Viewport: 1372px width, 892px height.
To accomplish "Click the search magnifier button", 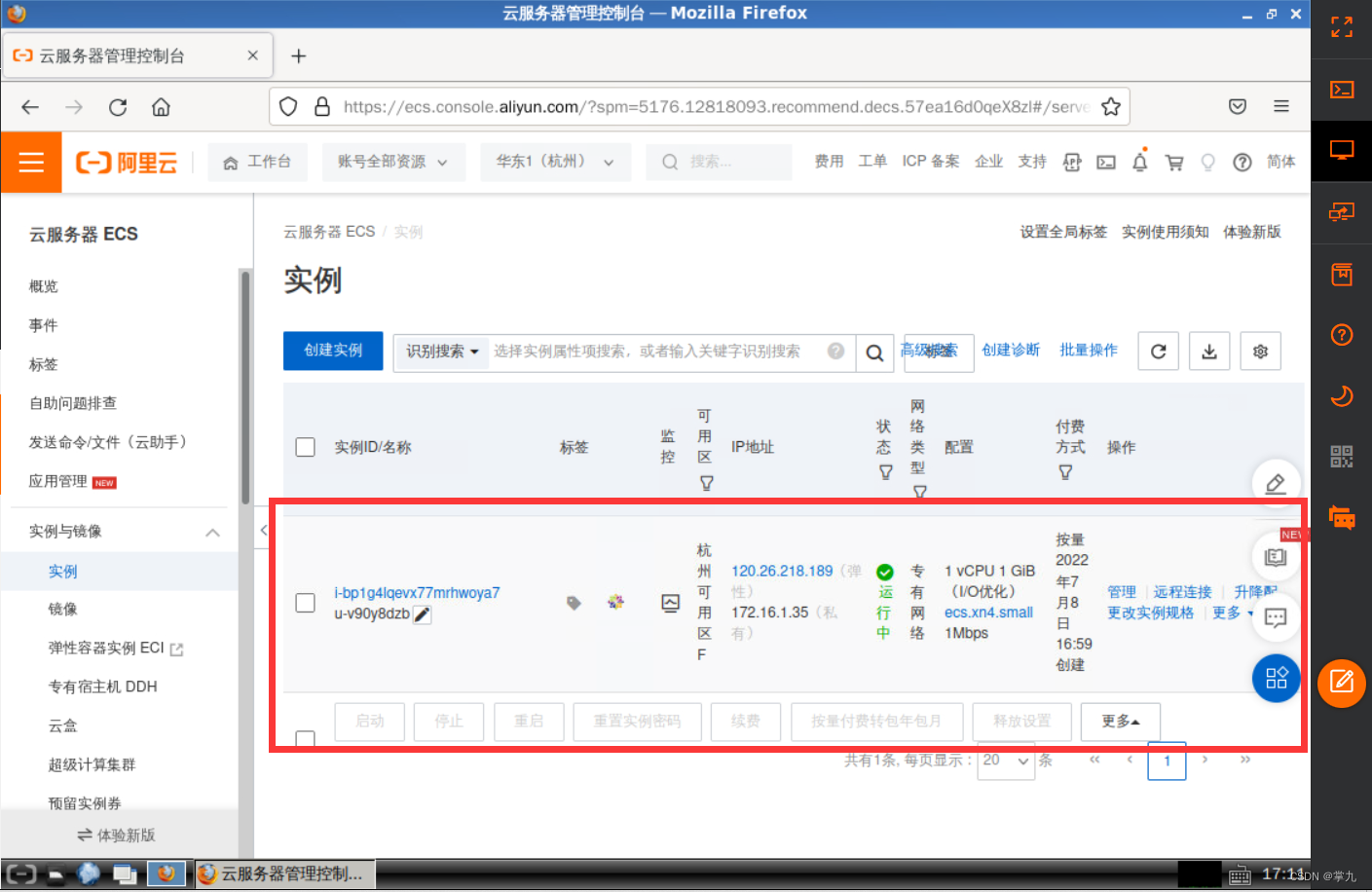I will coord(875,353).
